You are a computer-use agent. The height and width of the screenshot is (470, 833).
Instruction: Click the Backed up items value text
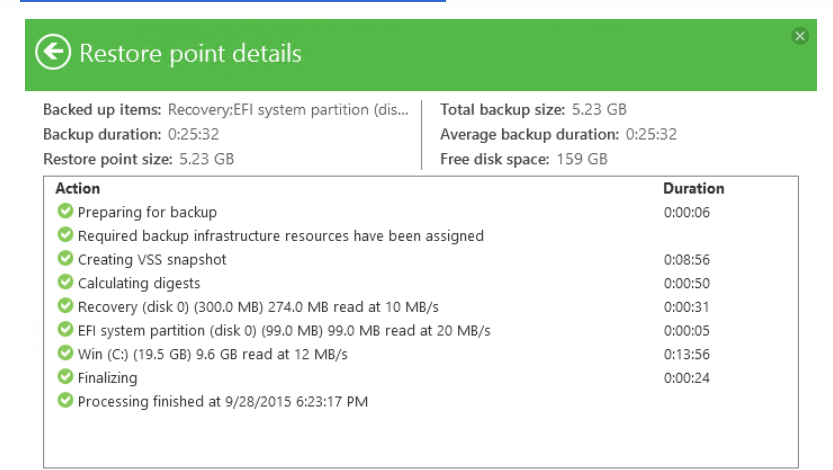tap(287, 110)
